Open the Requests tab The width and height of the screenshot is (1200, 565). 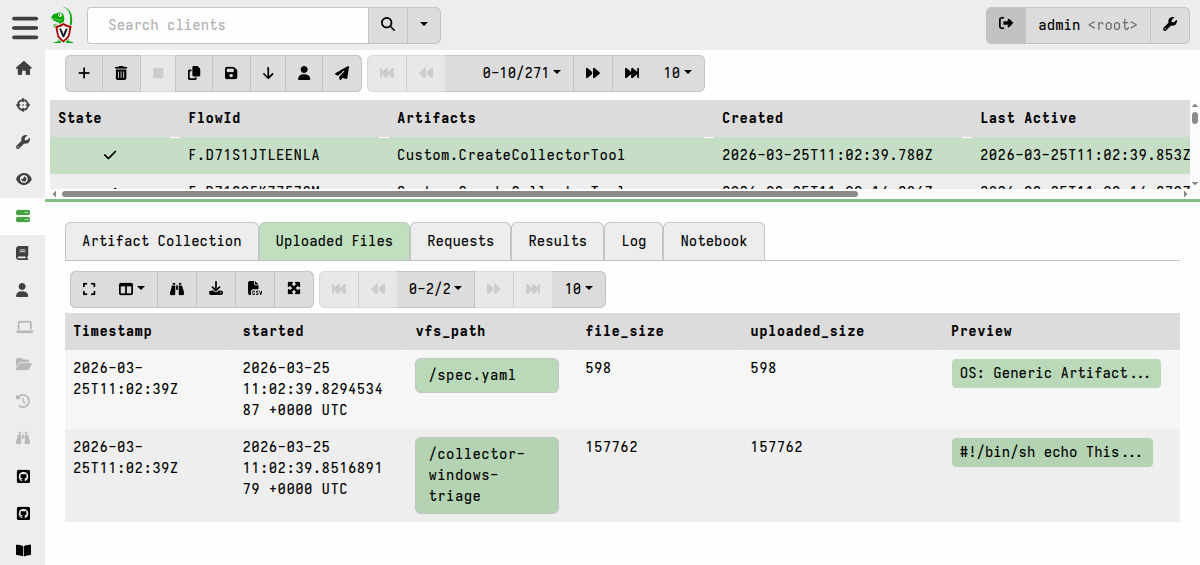point(461,241)
